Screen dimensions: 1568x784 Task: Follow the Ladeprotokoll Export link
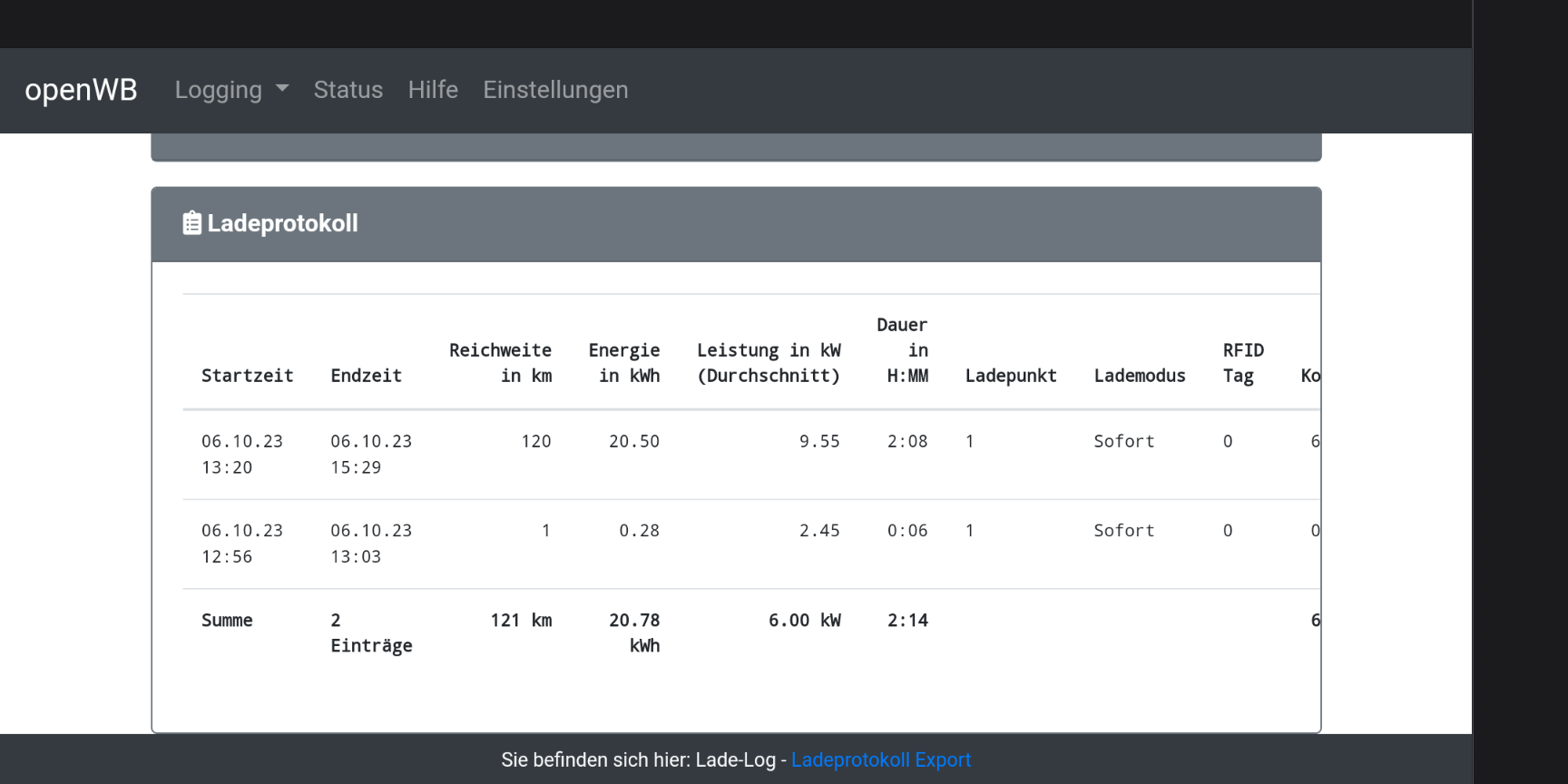coord(880,759)
